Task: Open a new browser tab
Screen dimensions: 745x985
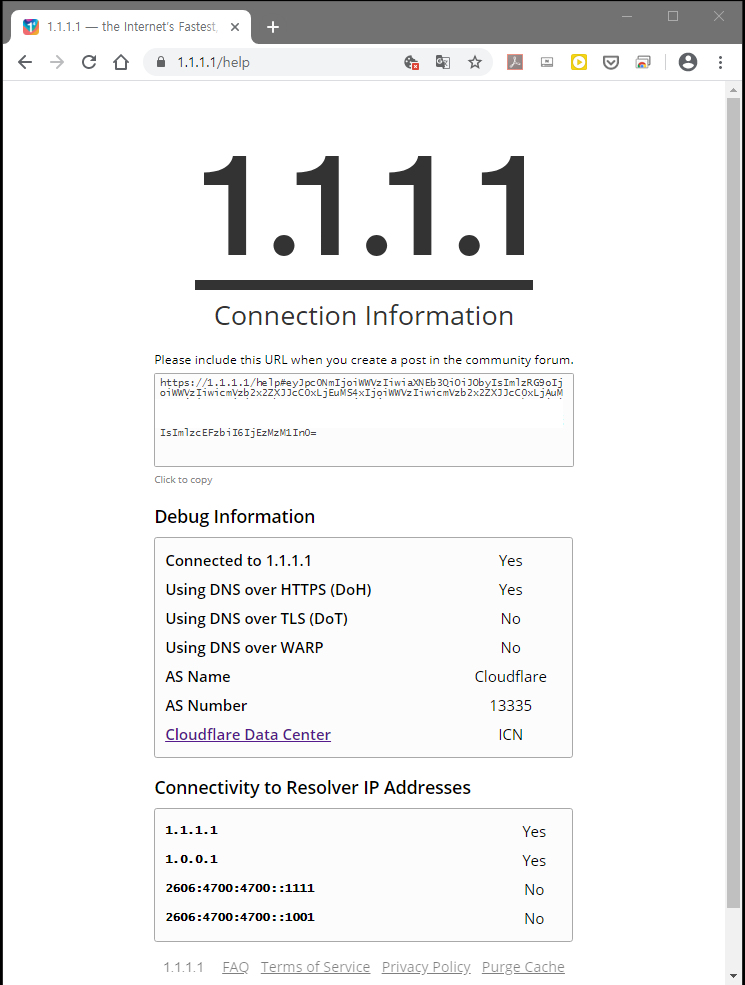Action: [x=273, y=27]
